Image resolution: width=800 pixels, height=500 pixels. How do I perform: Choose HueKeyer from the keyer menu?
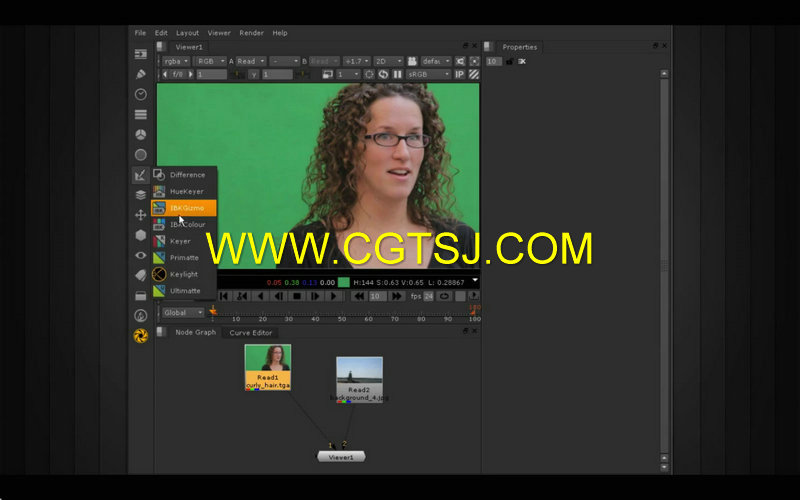coord(184,191)
